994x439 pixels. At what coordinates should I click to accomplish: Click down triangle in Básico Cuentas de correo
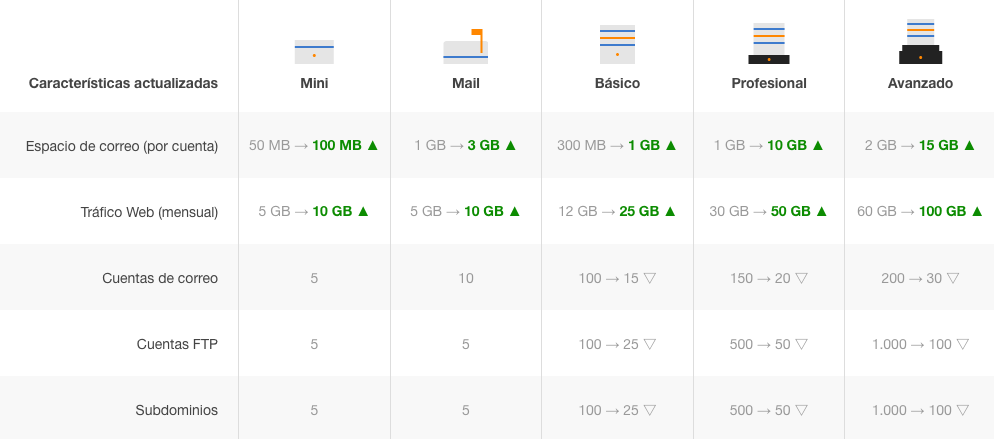[x=649, y=278]
